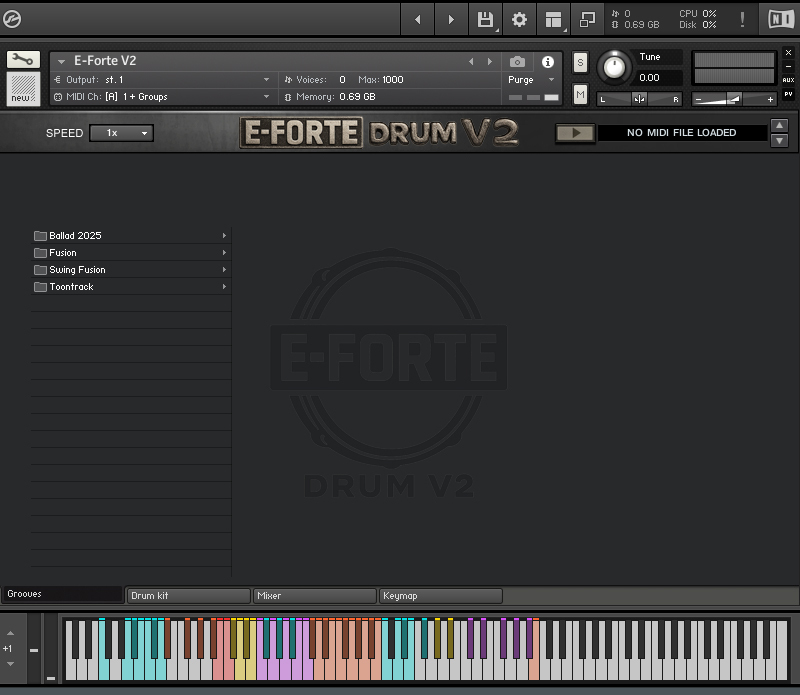This screenshot has height=695, width=800.
Task: Minimize the instrument header view
Action: pyautogui.click(x=788, y=66)
